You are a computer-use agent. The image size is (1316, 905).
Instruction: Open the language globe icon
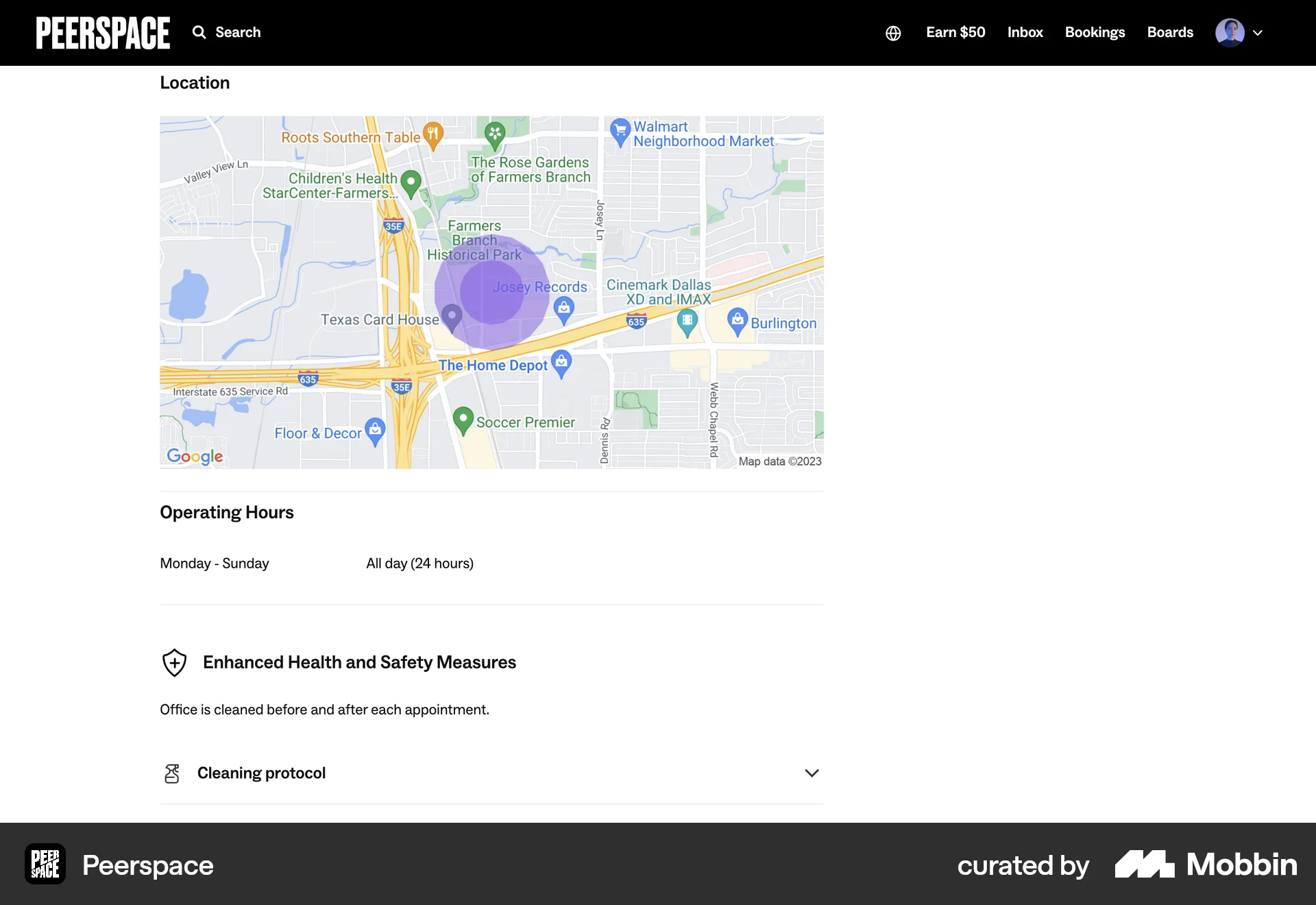coord(893,32)
